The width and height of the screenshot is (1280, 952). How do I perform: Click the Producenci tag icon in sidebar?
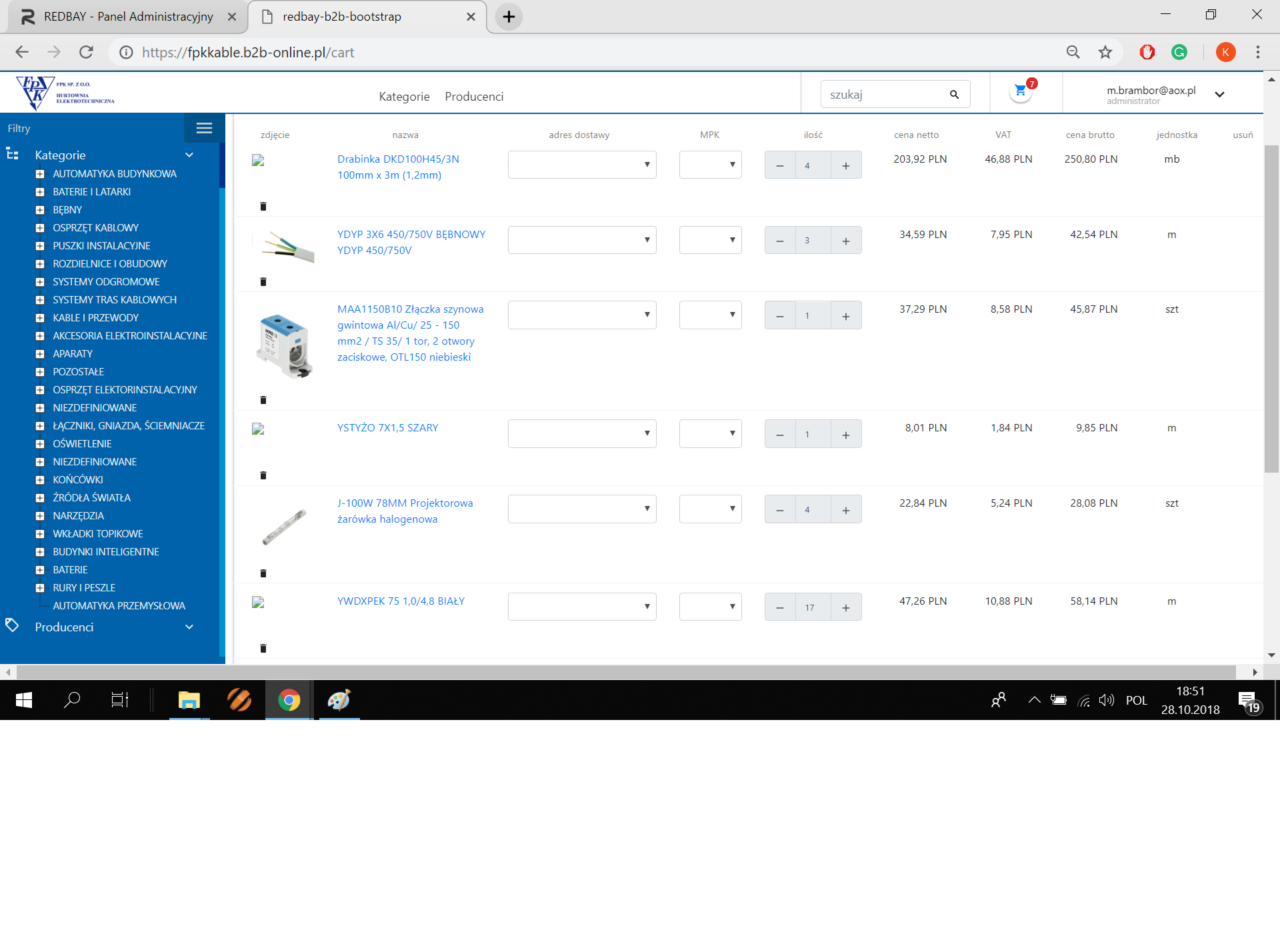[x=12, y=625]
